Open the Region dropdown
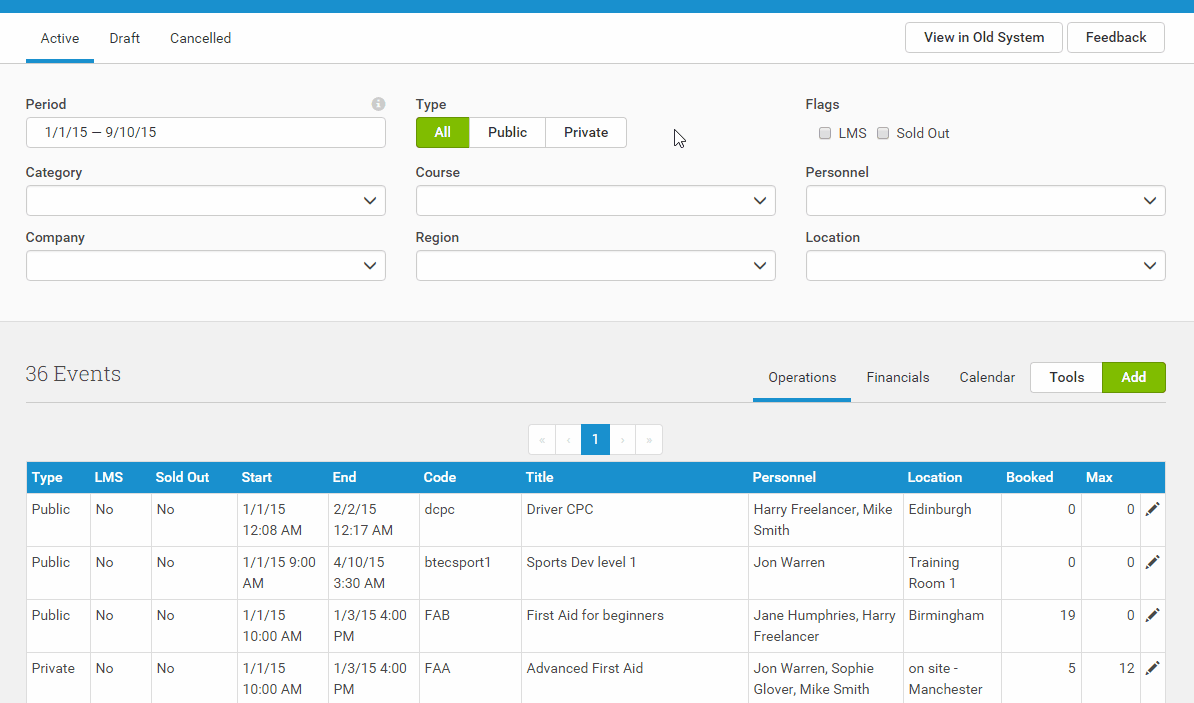 tap(595, 266)
